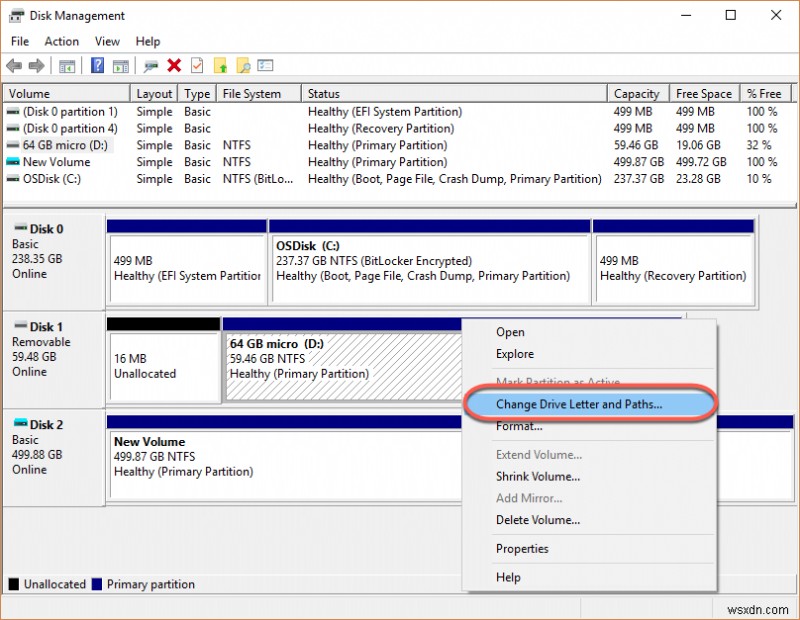Open the Action menu

pyautogui.click(x=62, y=41)
